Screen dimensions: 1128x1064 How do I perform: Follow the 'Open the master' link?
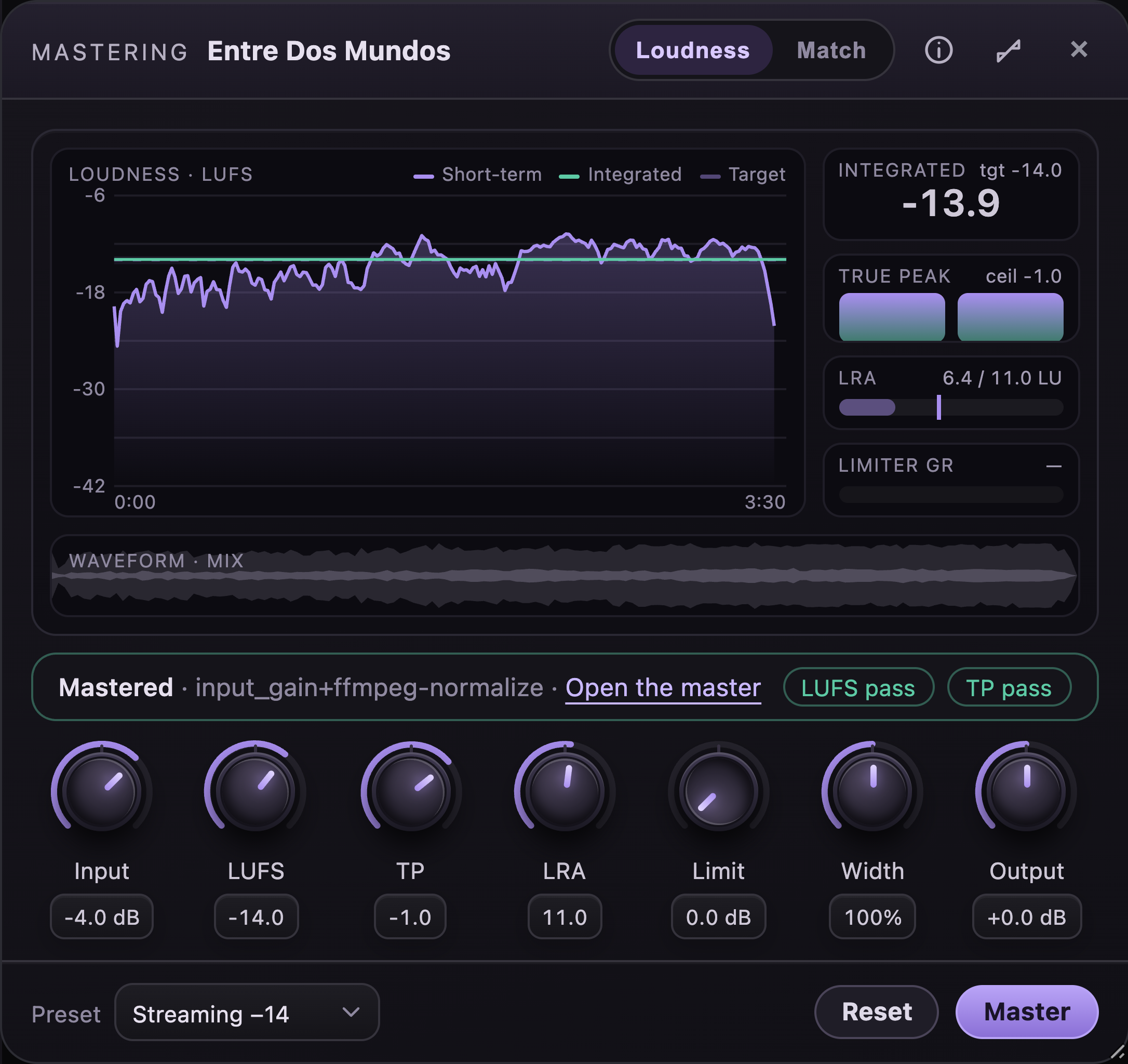pyautogui.click(x=663, y=687)
